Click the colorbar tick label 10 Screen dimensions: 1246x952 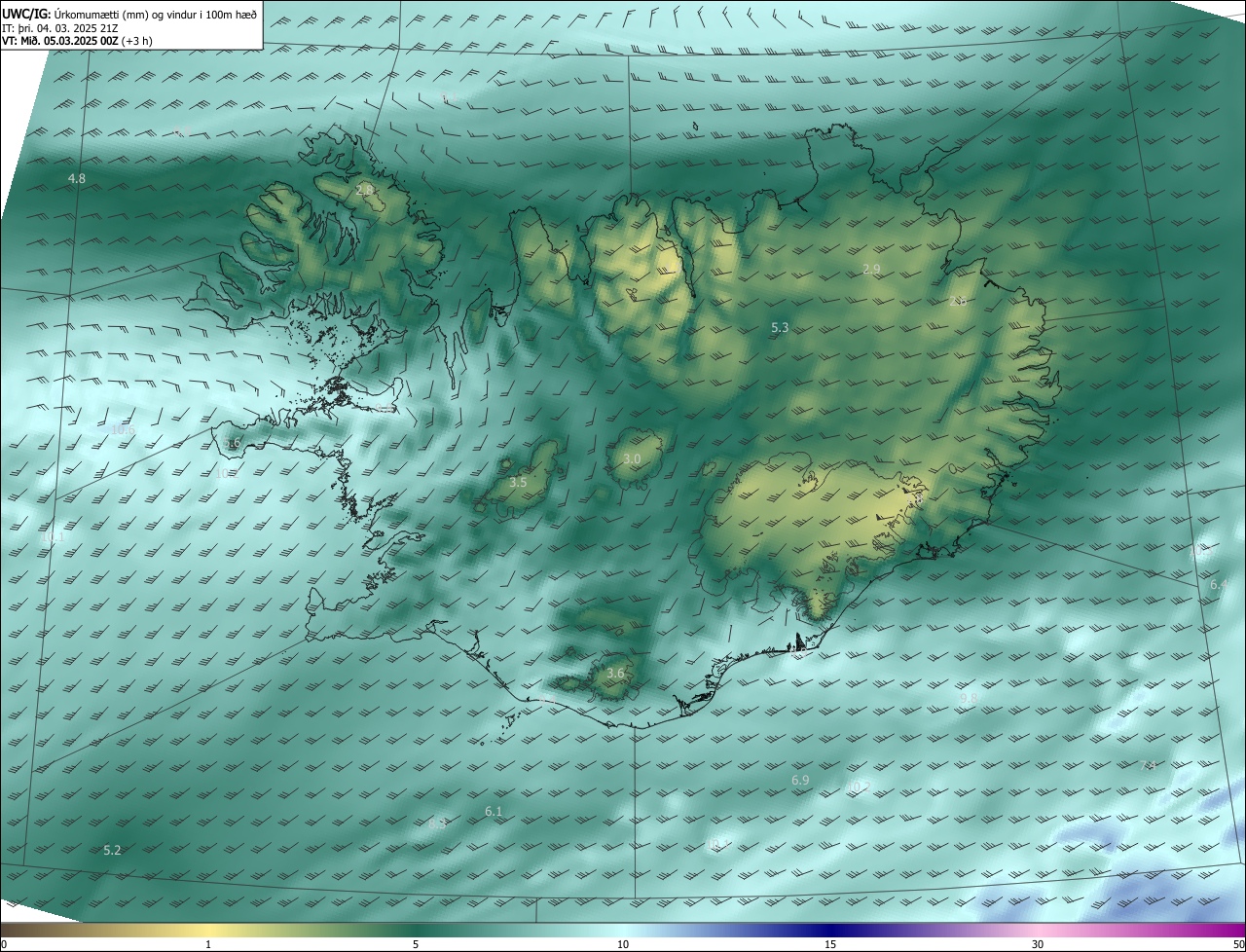coord(623,944)
